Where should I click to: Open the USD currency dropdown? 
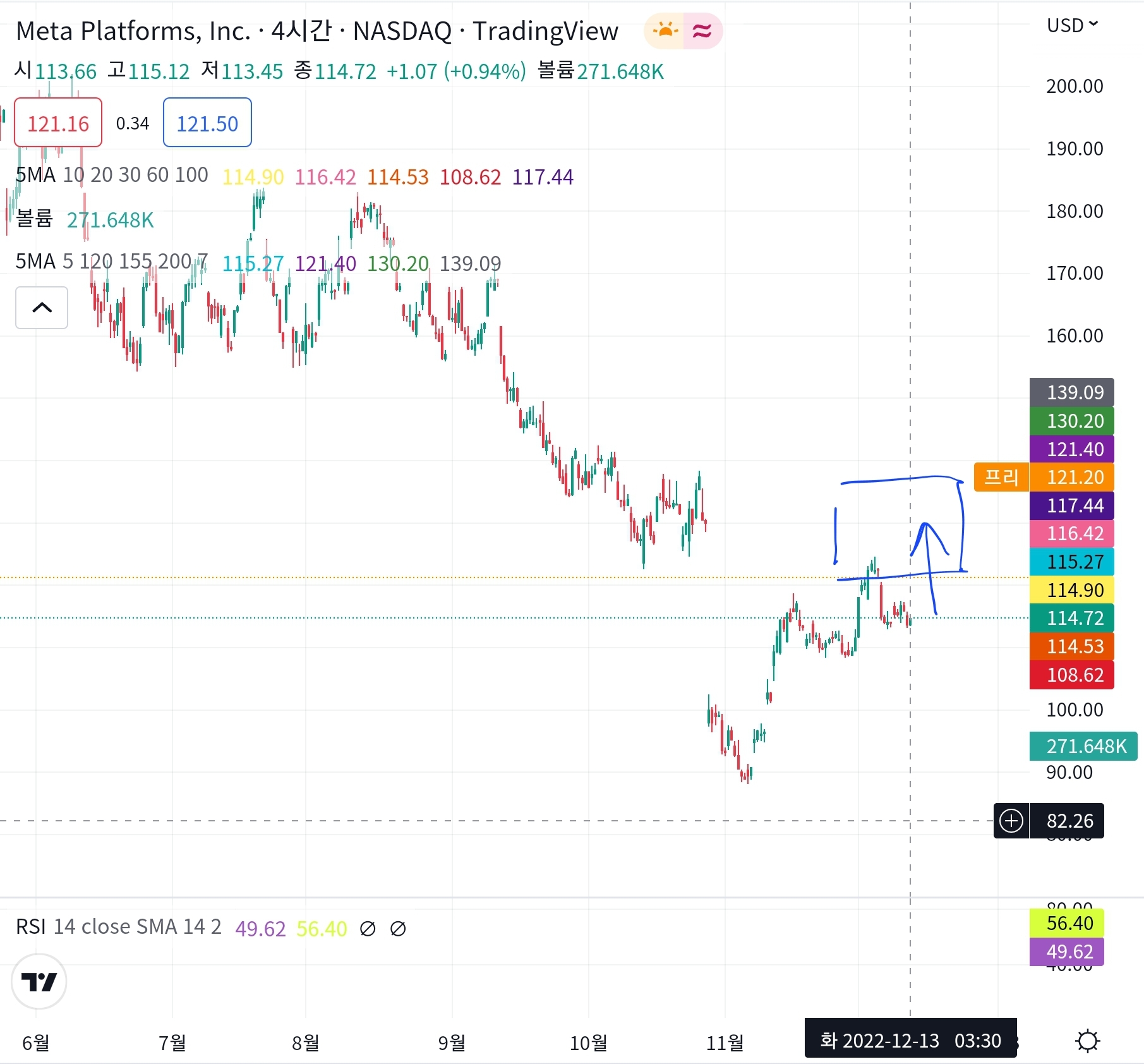pos(1073,25)
